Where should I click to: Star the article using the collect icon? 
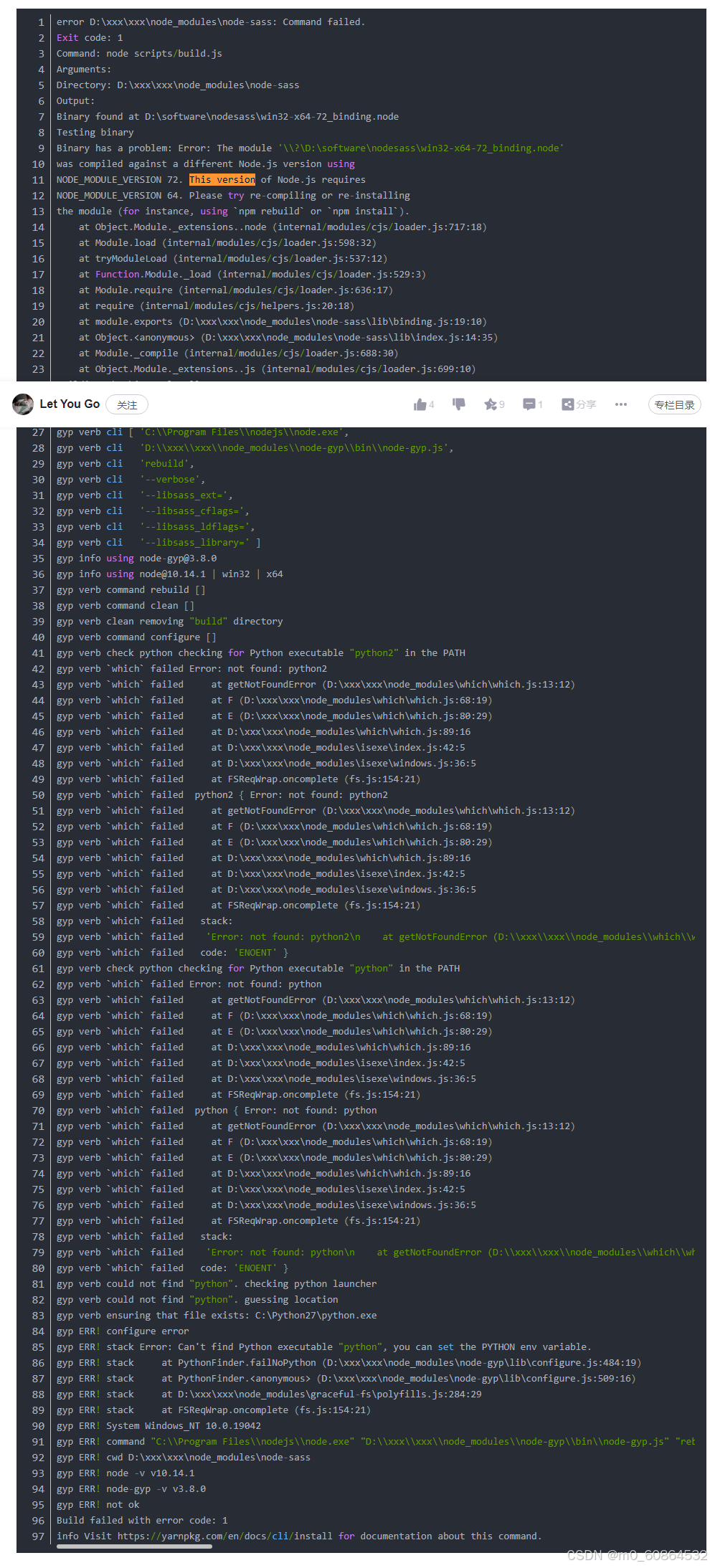pyautogui.click(x=490, y=404)
